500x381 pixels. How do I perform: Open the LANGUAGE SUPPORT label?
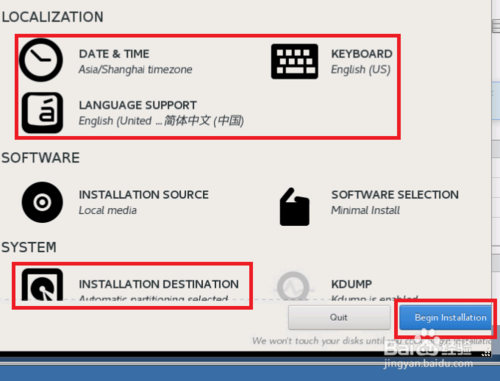pos(138,105)
